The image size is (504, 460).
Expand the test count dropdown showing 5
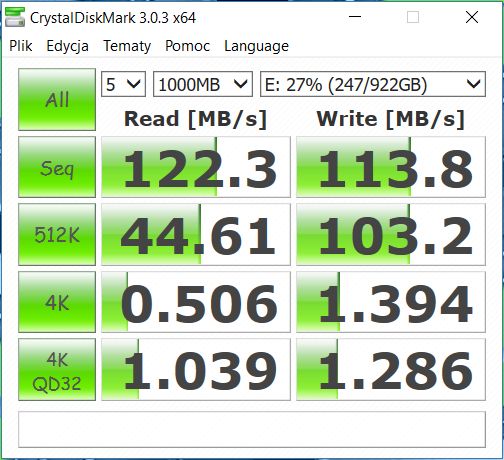click(x=123, y=84)
